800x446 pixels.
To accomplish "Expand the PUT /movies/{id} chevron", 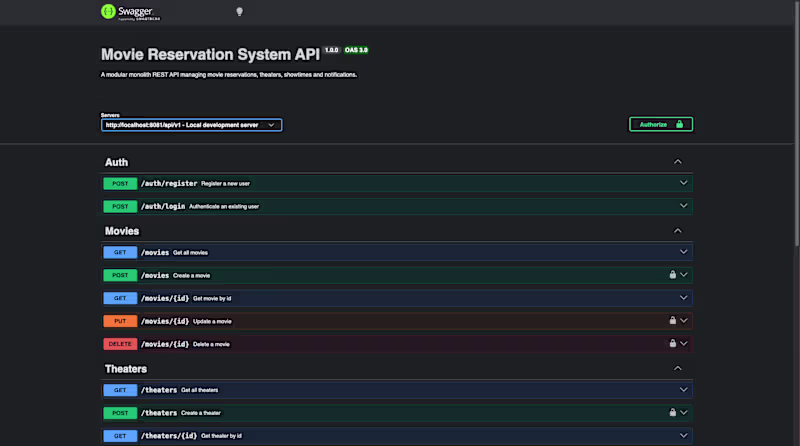I will point(684,320).
